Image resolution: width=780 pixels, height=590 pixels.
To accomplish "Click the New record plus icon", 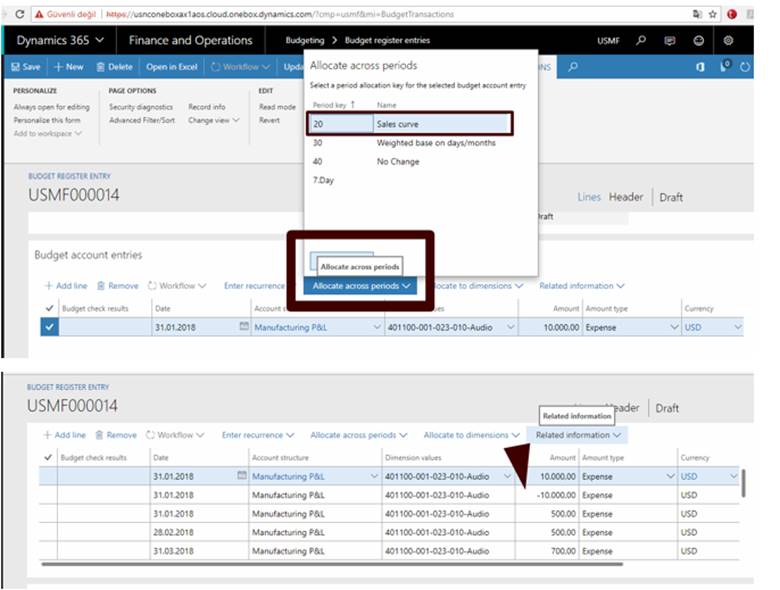I will click(59, 67).
